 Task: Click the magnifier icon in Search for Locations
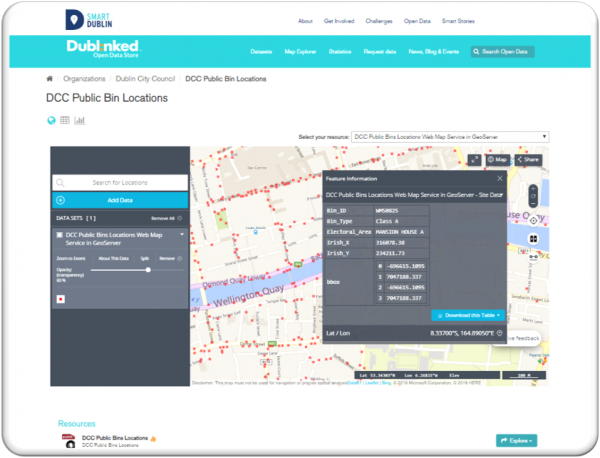click(60, 183)
